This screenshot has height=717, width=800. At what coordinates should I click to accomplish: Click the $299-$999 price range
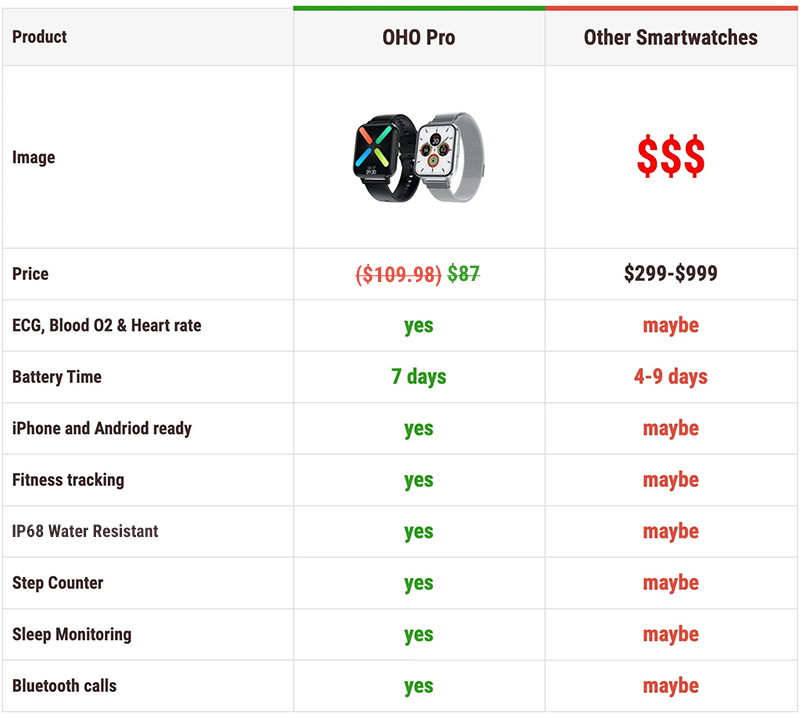pyautogui.click(x=671, y=274)
